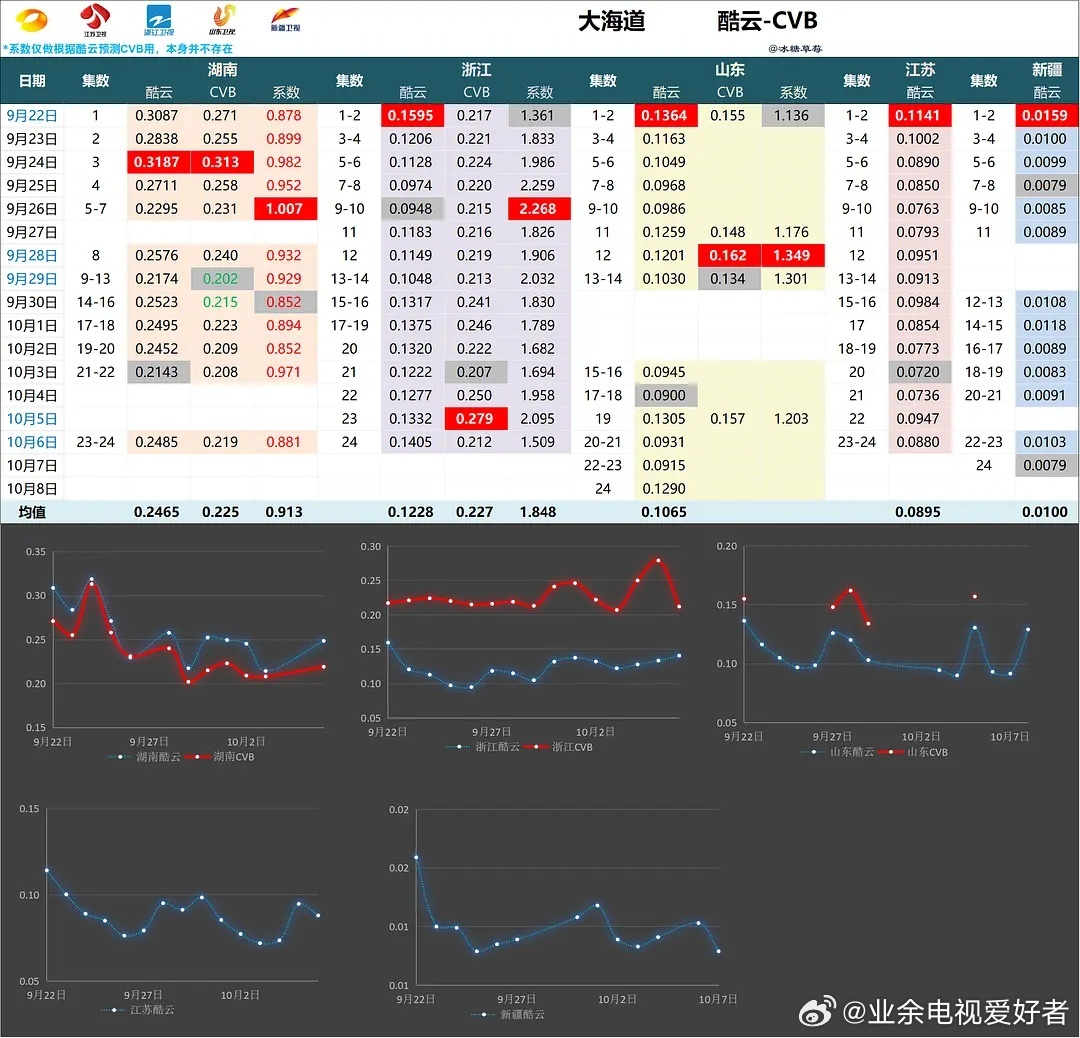Click the 浙江酷云 blue legend marker
Image resolution: width=1080 pixels, height=1038 pixels.
tap(460, 747)
